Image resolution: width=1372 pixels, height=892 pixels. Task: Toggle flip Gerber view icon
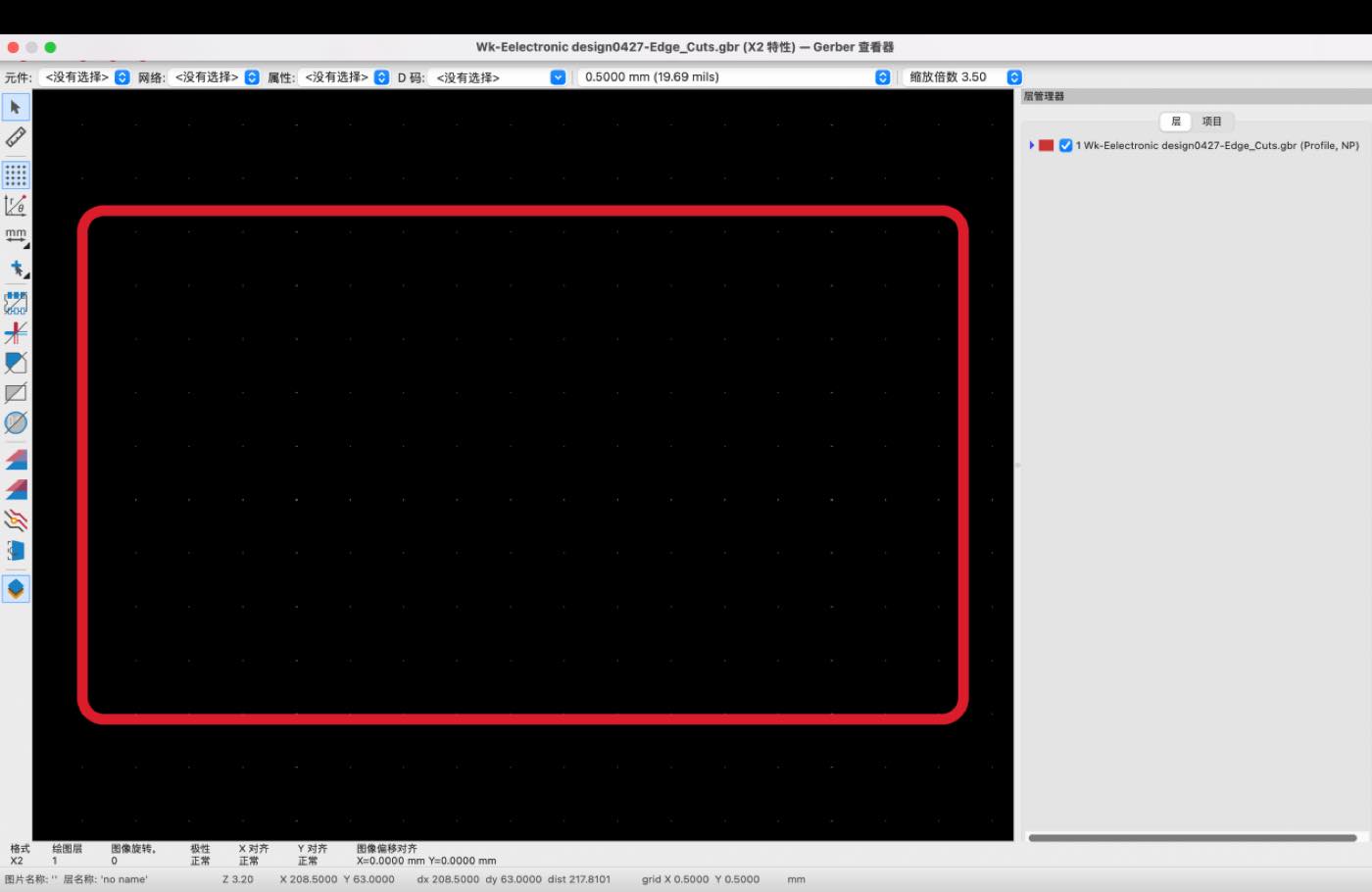click(x=16, y=550)
